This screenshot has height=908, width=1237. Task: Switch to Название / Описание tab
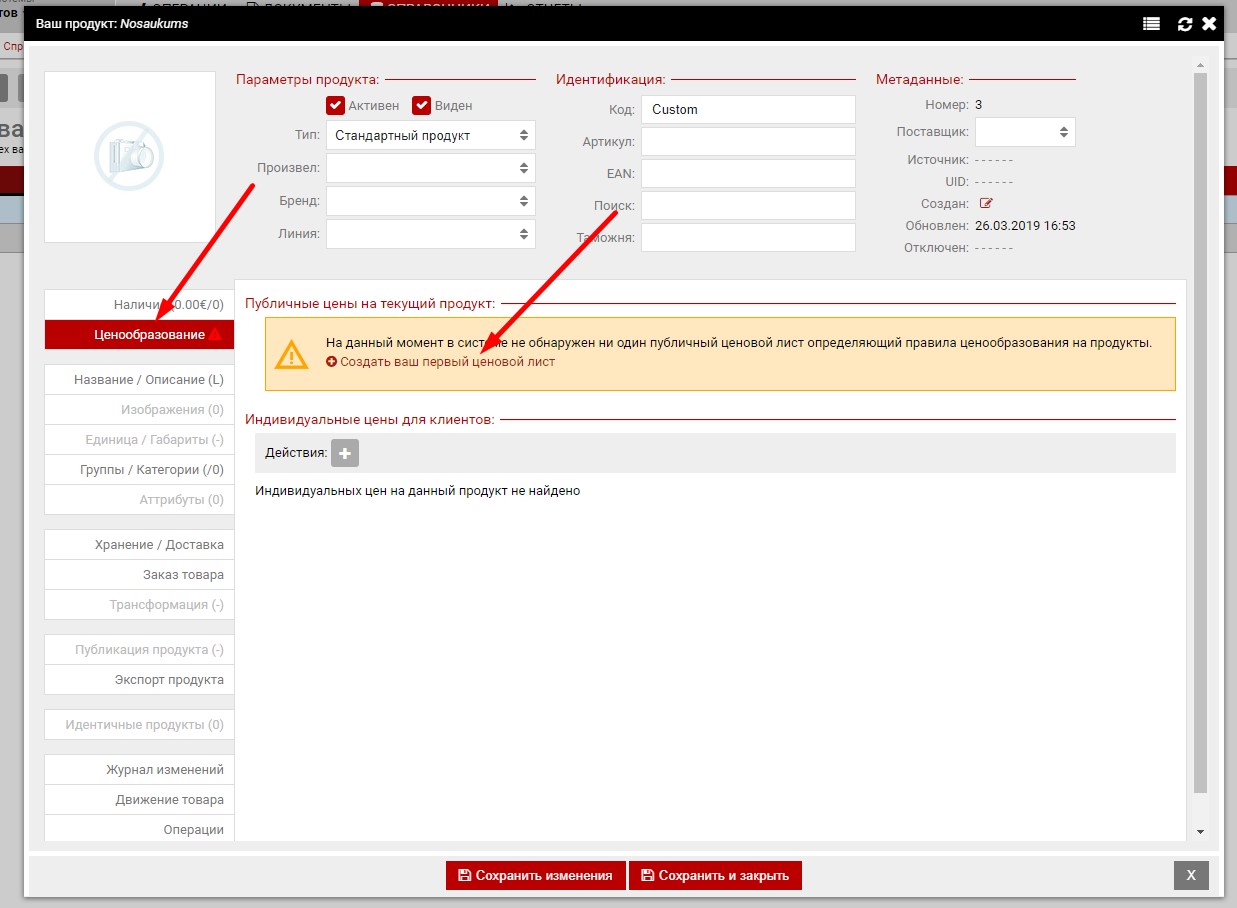click(148, 380)
